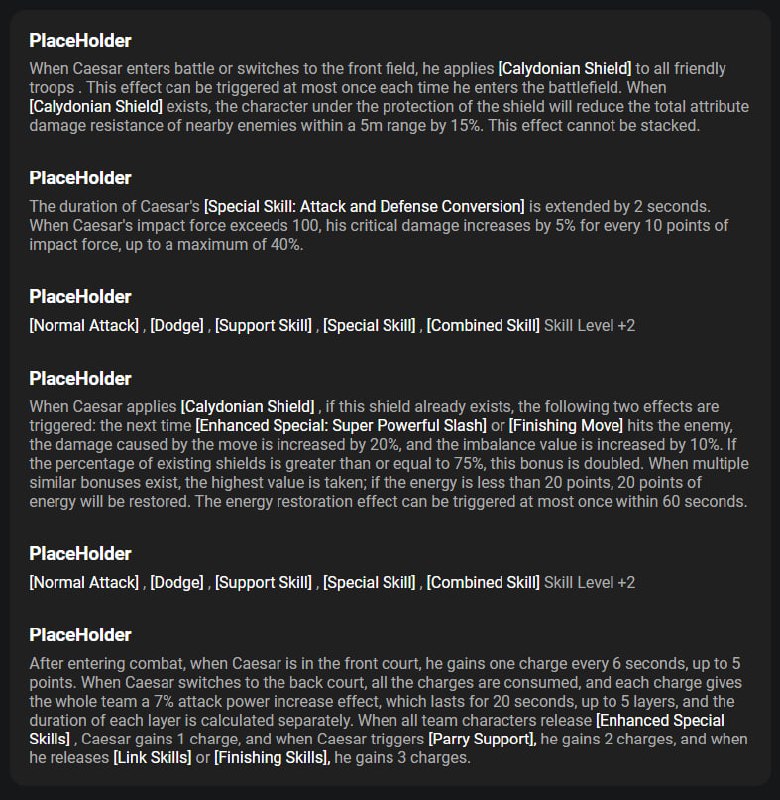
Task: Click [Support Skill] in the upper skill-level row
Action: (263, 325)
